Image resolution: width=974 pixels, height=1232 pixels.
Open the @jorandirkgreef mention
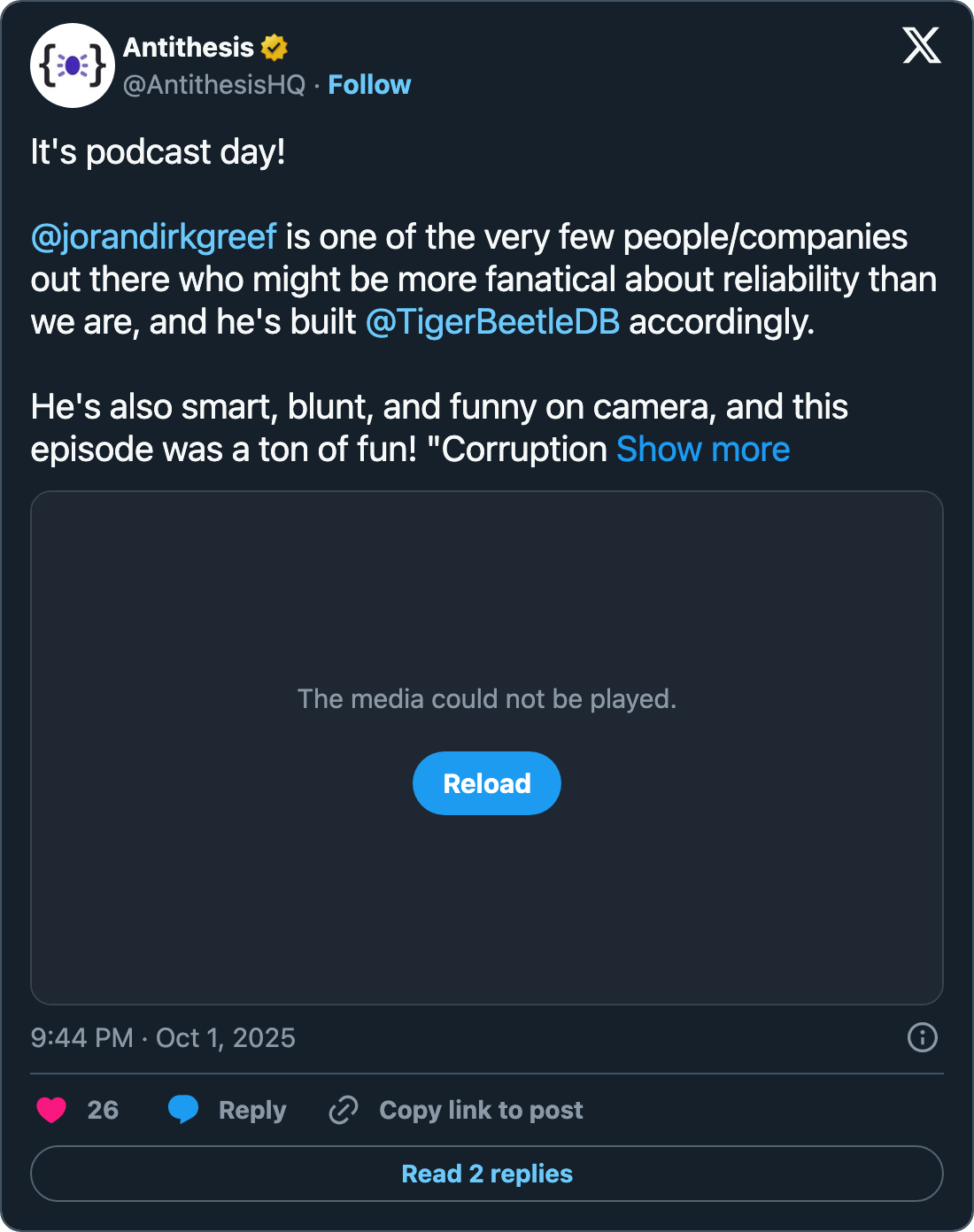click(x=154, y=237)
